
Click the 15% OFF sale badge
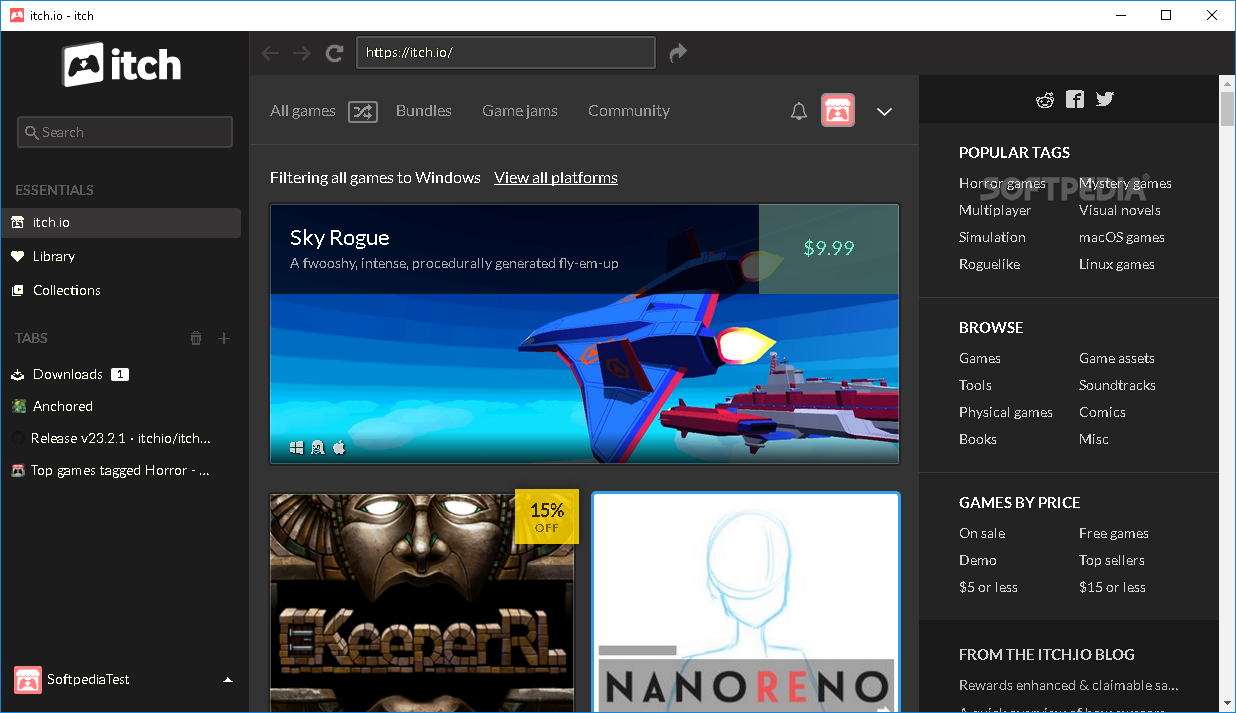click(547, 516)
